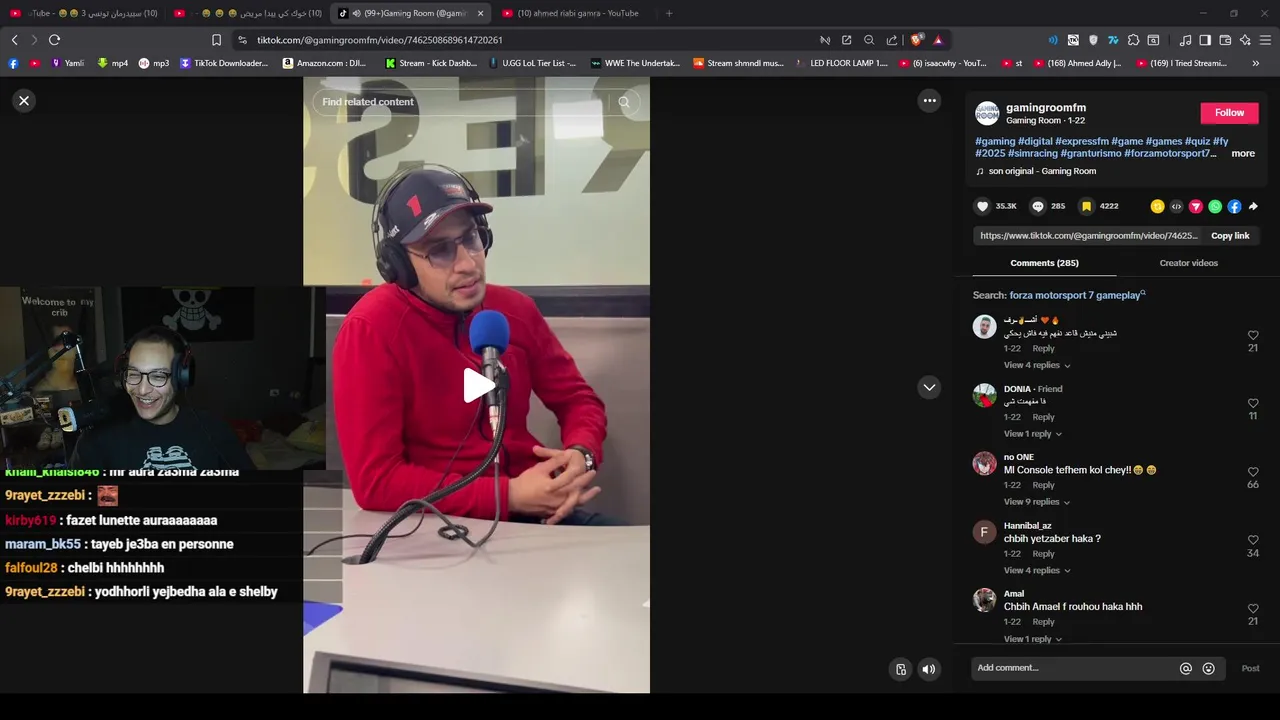This screenshot has height=720, width=1280.
Task: Open a new browser tab
Action: click(x=669, y=13)
